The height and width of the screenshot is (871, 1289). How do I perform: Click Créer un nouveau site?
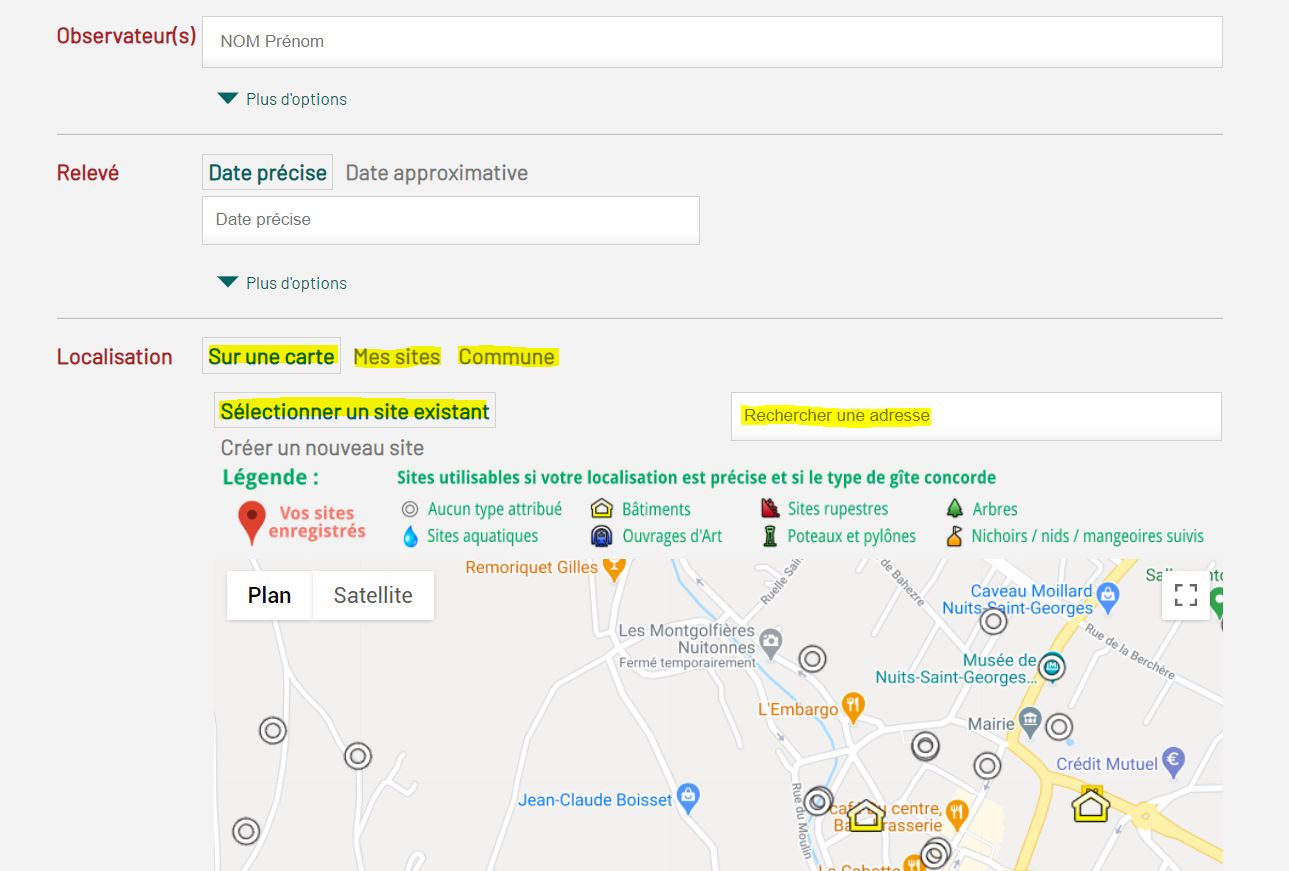322,448
